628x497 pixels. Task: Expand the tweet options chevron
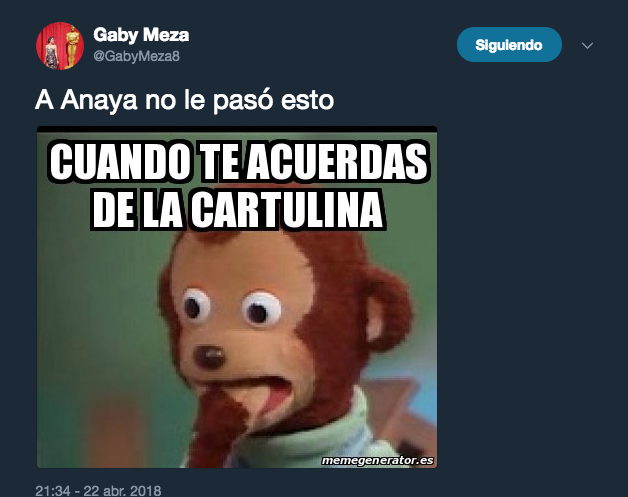[587, 45]
